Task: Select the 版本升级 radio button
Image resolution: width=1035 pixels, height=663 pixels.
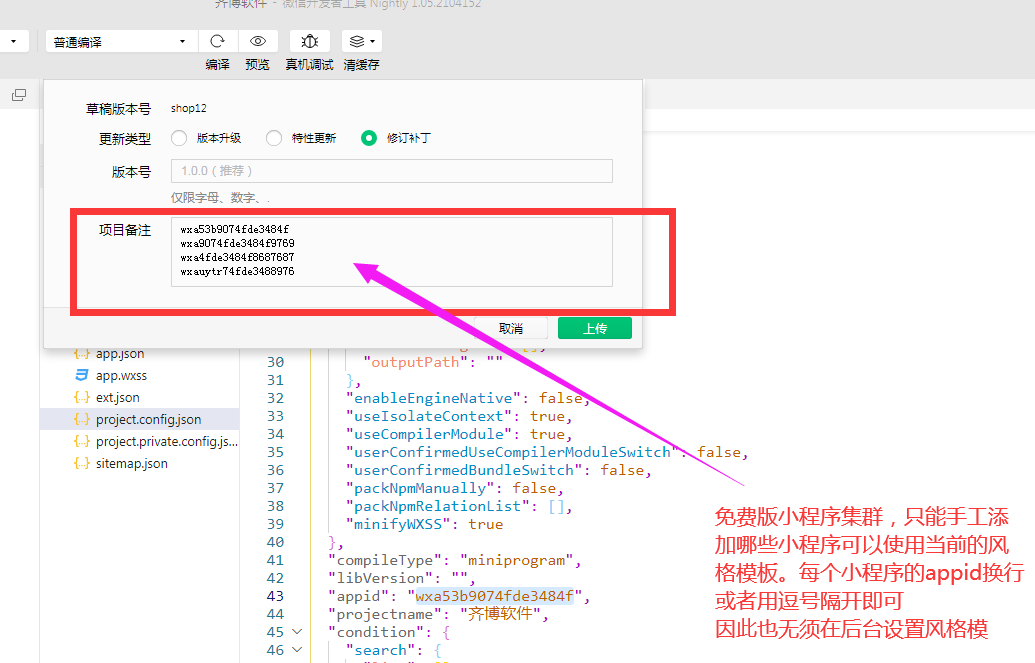Action: (x=179, y=138)
